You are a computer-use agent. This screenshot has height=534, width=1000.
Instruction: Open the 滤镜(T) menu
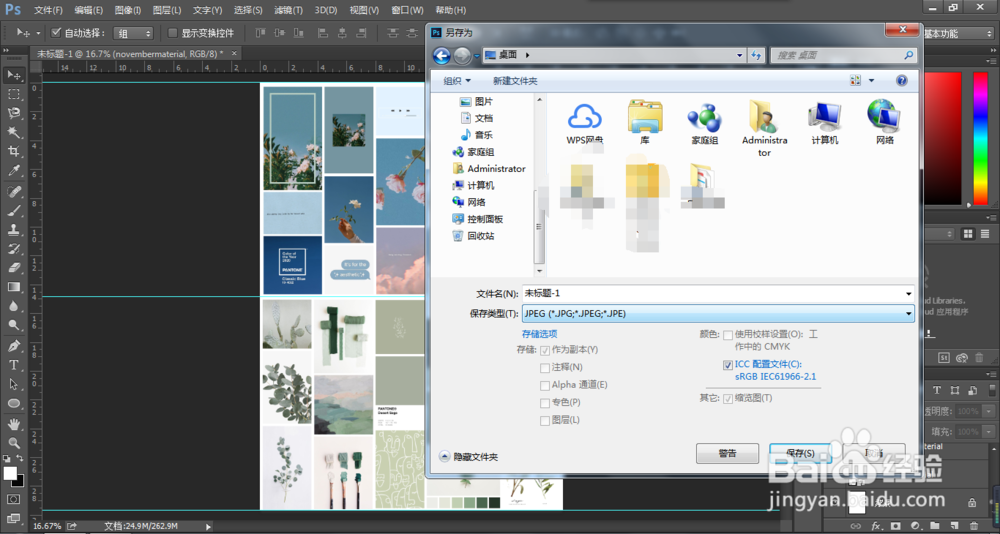tap(288, 10)
